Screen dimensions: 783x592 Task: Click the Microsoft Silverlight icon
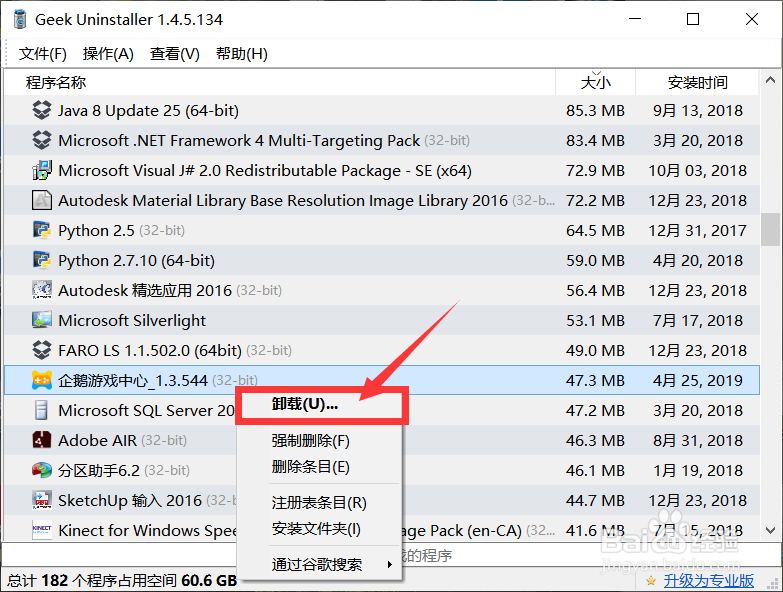tap(41, 320)
